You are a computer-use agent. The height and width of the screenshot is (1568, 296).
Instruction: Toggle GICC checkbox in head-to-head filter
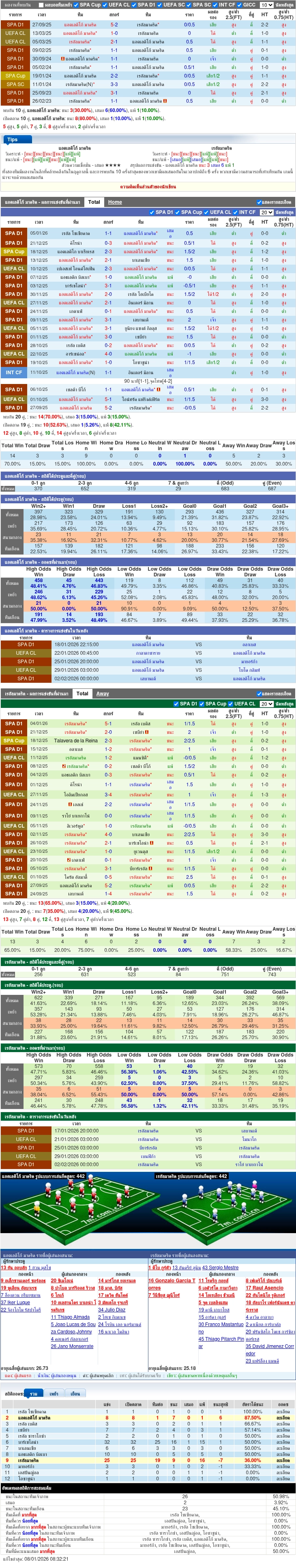(240, 4)
